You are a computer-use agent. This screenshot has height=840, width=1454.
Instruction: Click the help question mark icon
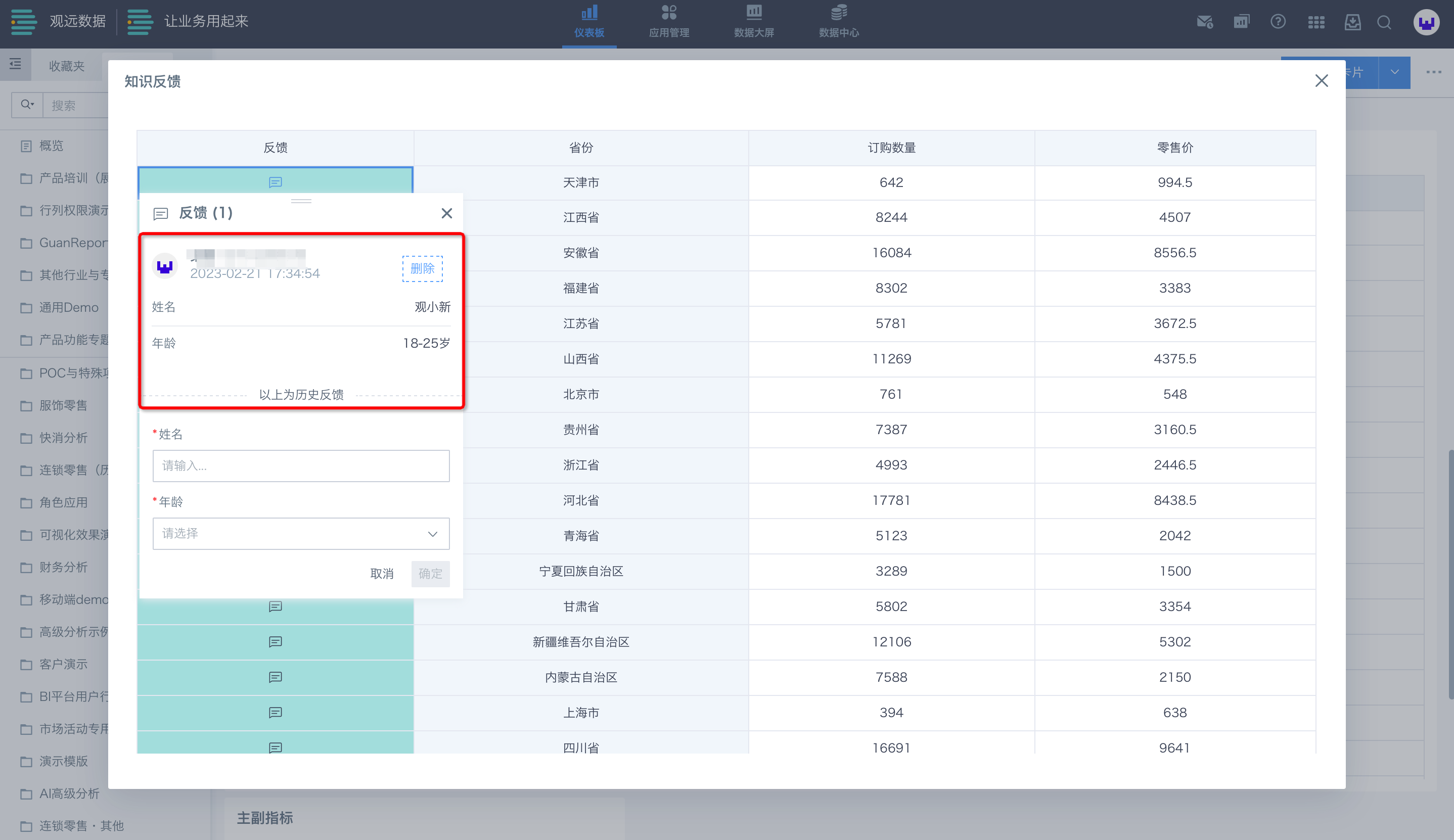click(x=1278, y=22)
